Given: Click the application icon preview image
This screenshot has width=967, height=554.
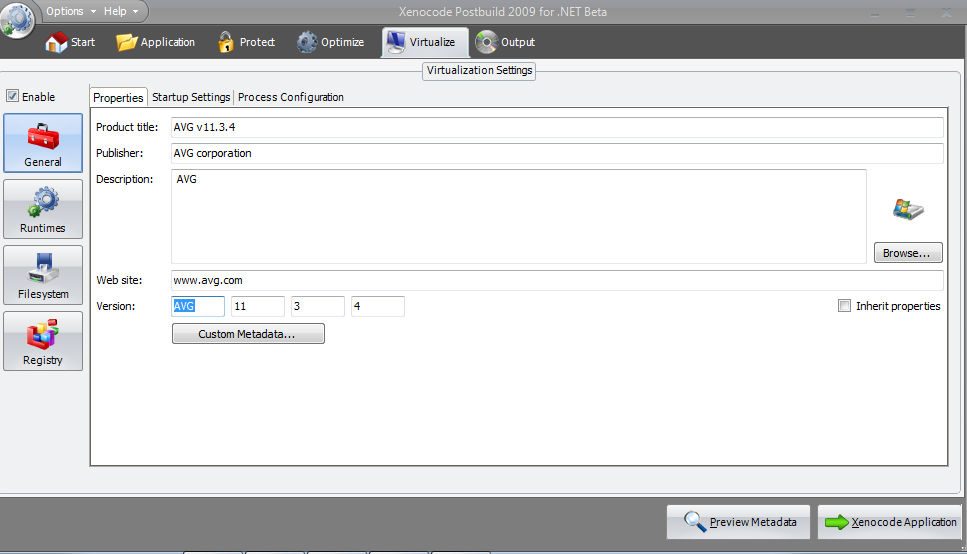Looking at the screenshot, I should [x=908, y=210].
